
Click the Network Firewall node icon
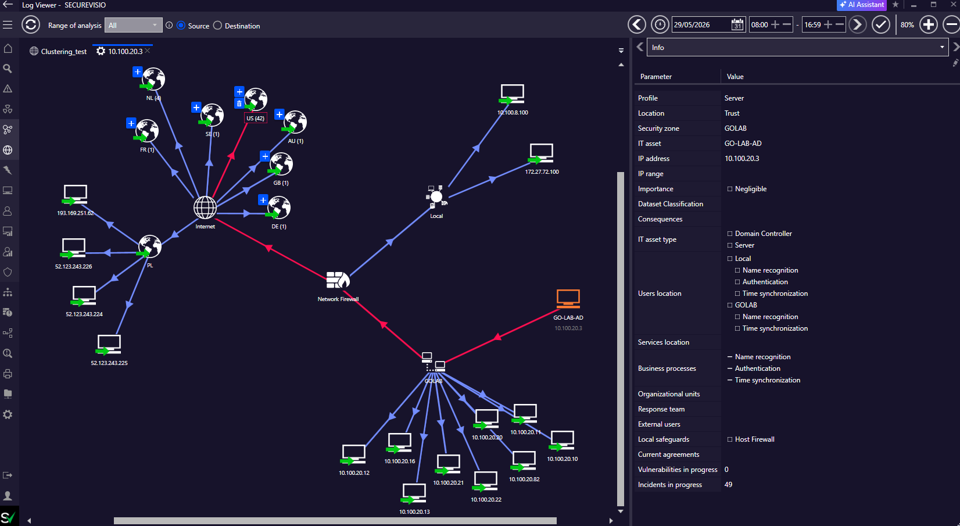(337, 280)
